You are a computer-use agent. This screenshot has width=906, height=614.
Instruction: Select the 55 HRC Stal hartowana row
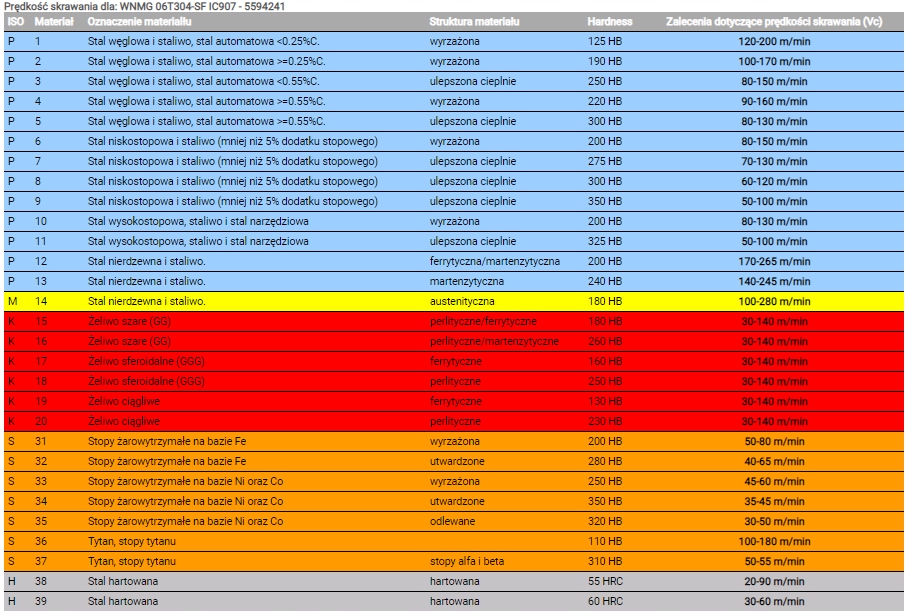coord(454,582)
